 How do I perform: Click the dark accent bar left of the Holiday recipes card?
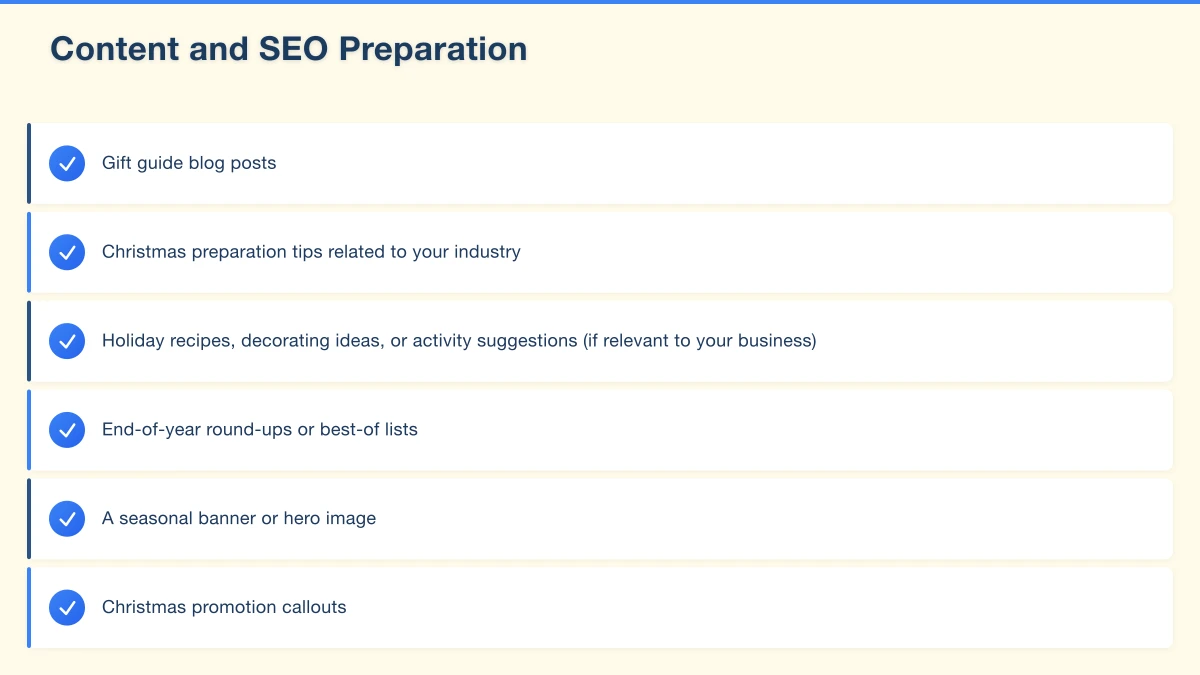[x=29, y=341]
